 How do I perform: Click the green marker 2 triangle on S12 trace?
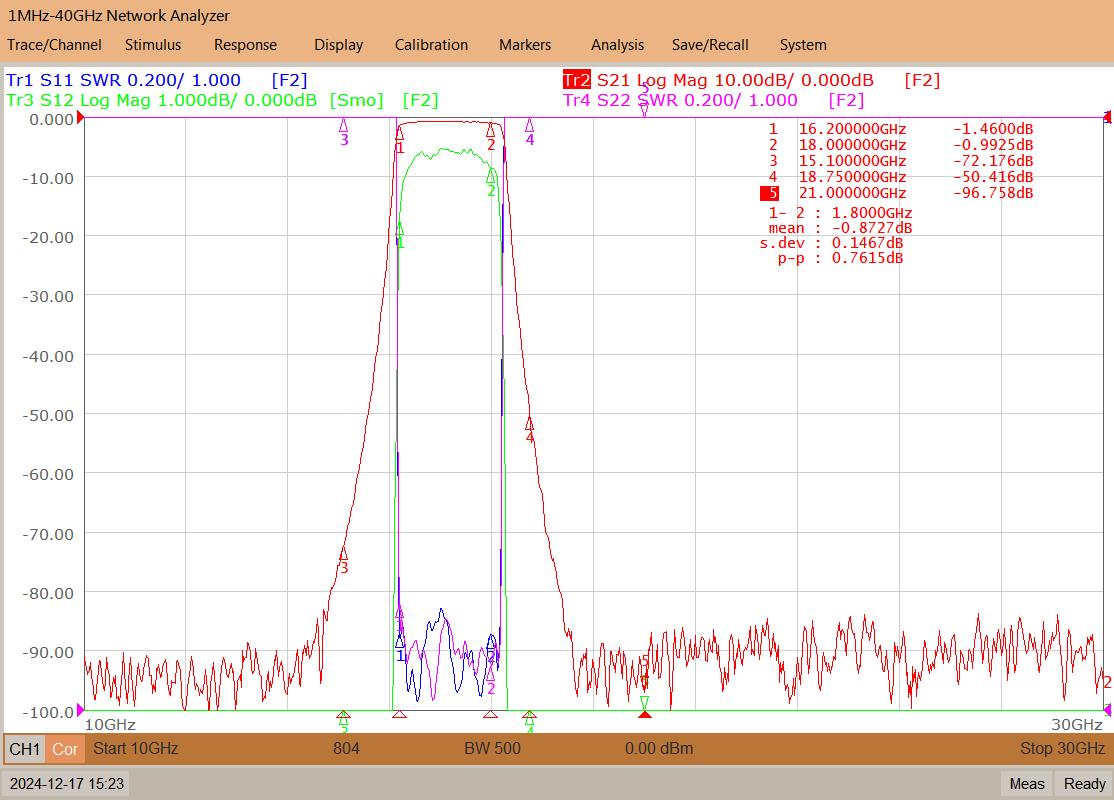pyautogui.click(x=490, y=175)
